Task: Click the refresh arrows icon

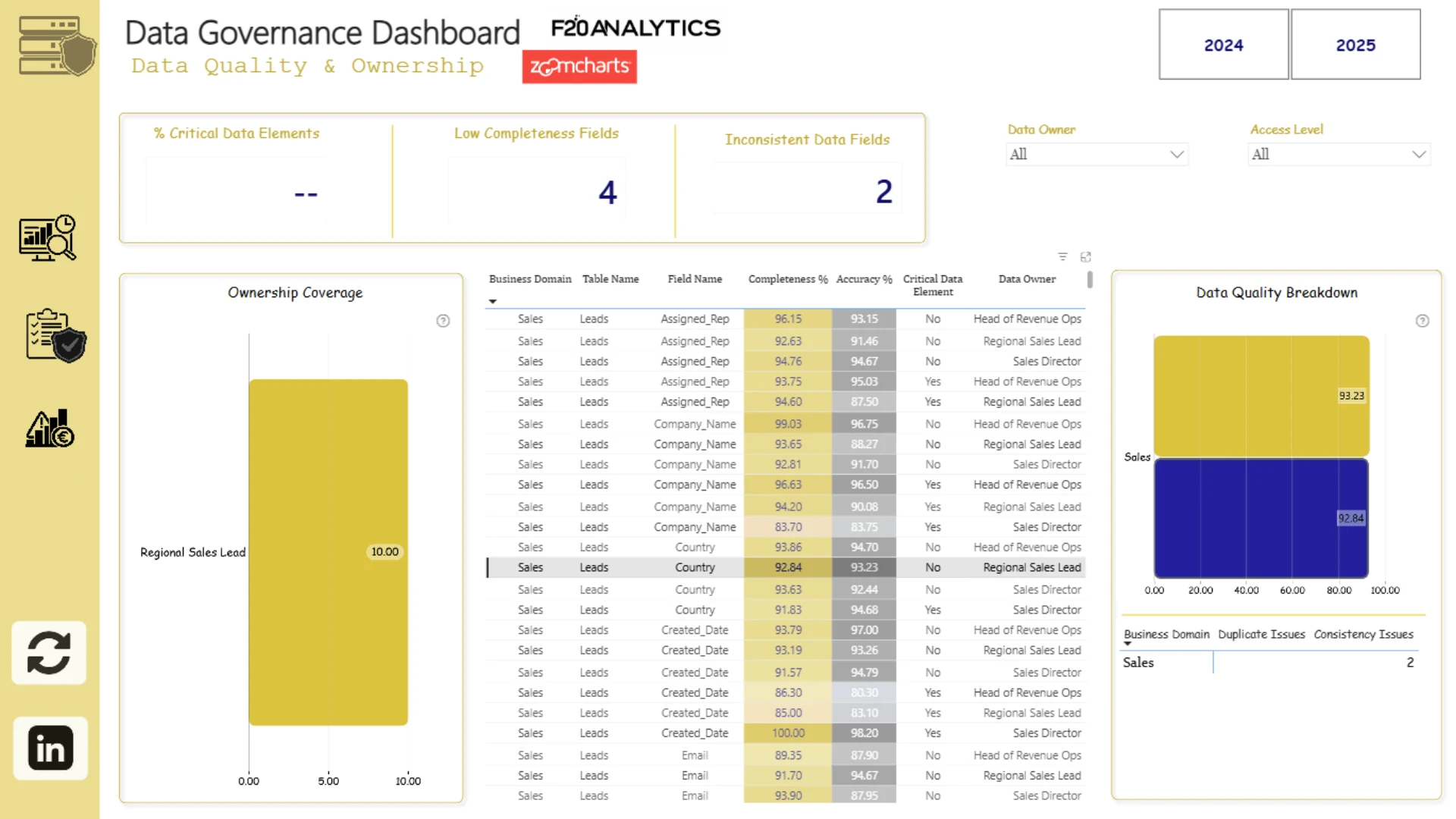Action: pyautogui.click(x=49, y=653)
